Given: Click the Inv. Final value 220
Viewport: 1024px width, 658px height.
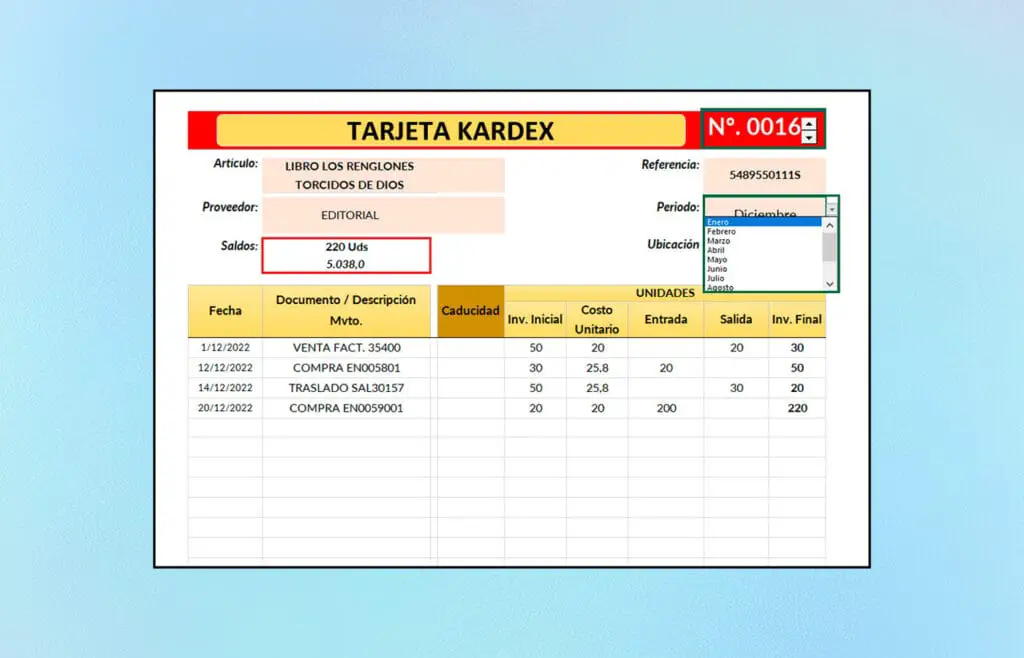Looking at the screenshot, I should [797, 408].
